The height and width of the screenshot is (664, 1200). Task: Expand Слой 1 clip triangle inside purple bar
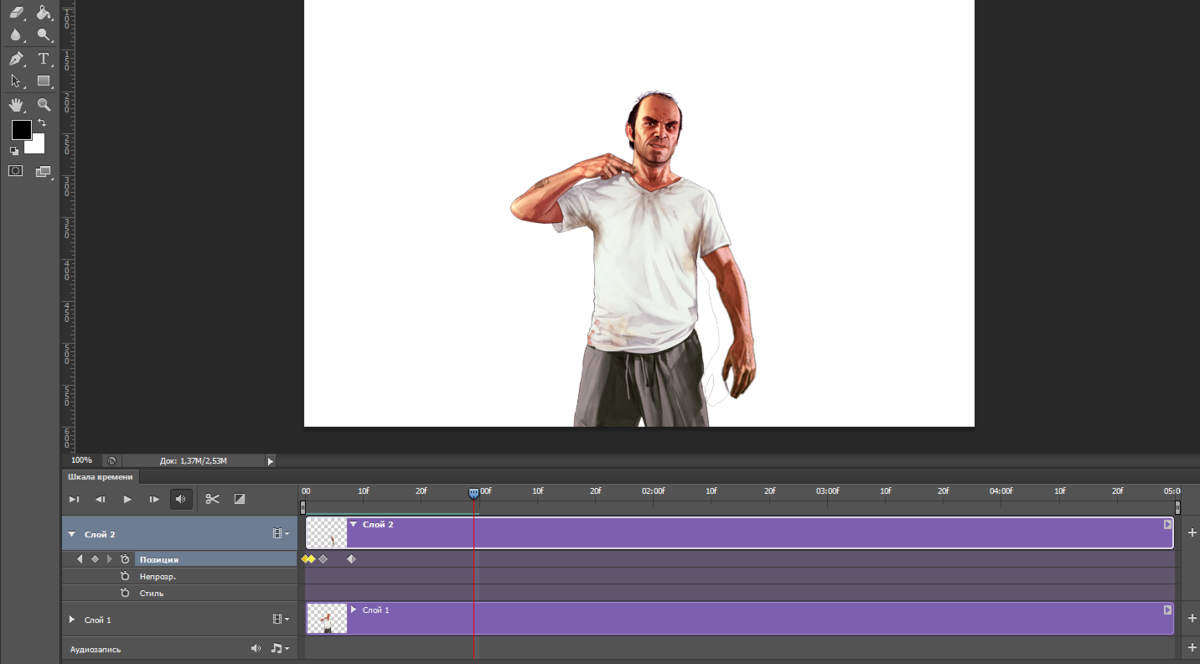[x=353, y=610]
